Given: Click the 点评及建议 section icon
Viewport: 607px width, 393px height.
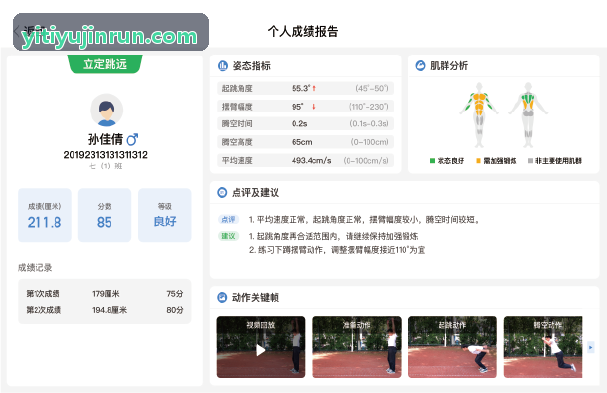Looking at the screenshot, I should (x=222, y=192).
